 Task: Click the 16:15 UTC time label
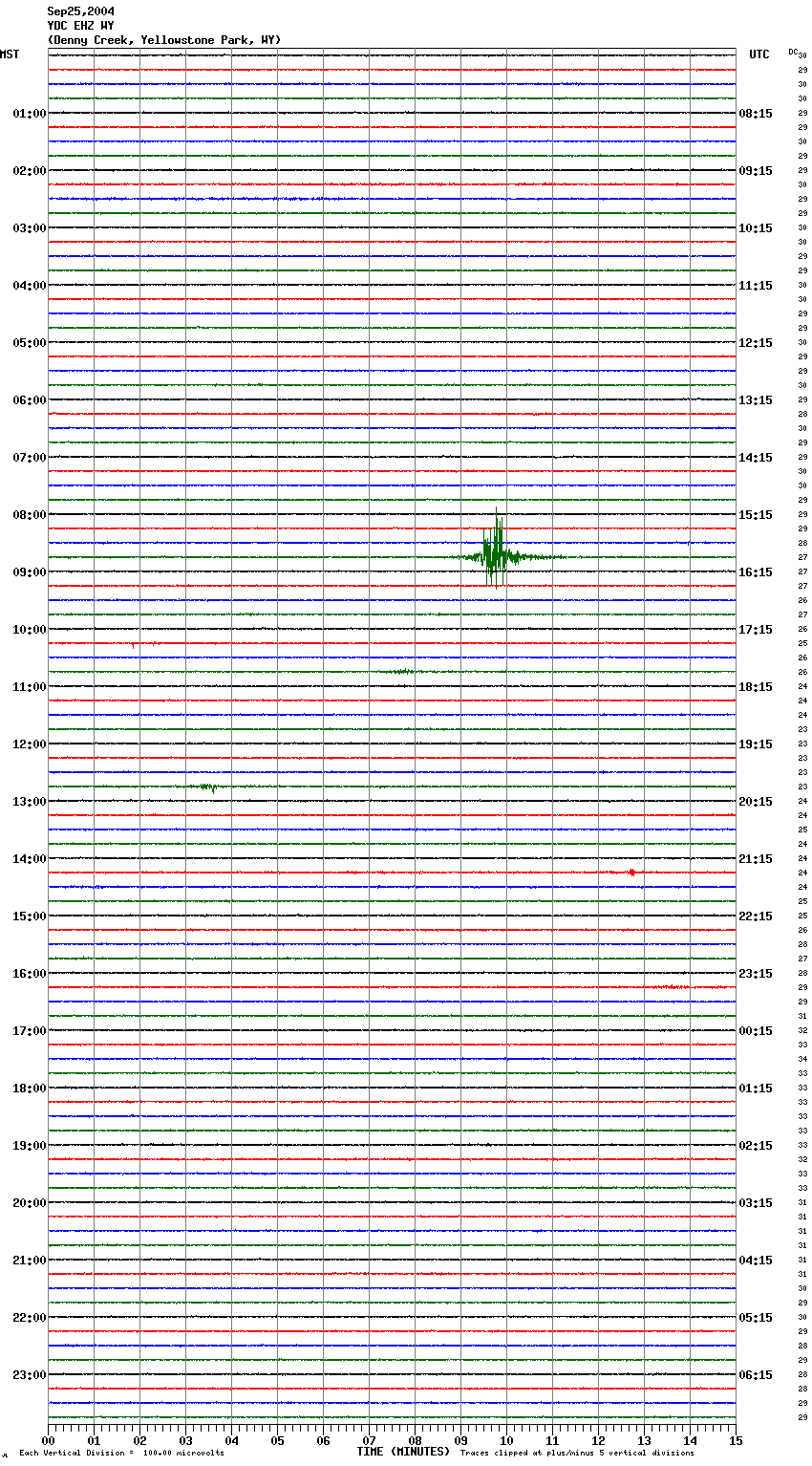pos(756,572)
